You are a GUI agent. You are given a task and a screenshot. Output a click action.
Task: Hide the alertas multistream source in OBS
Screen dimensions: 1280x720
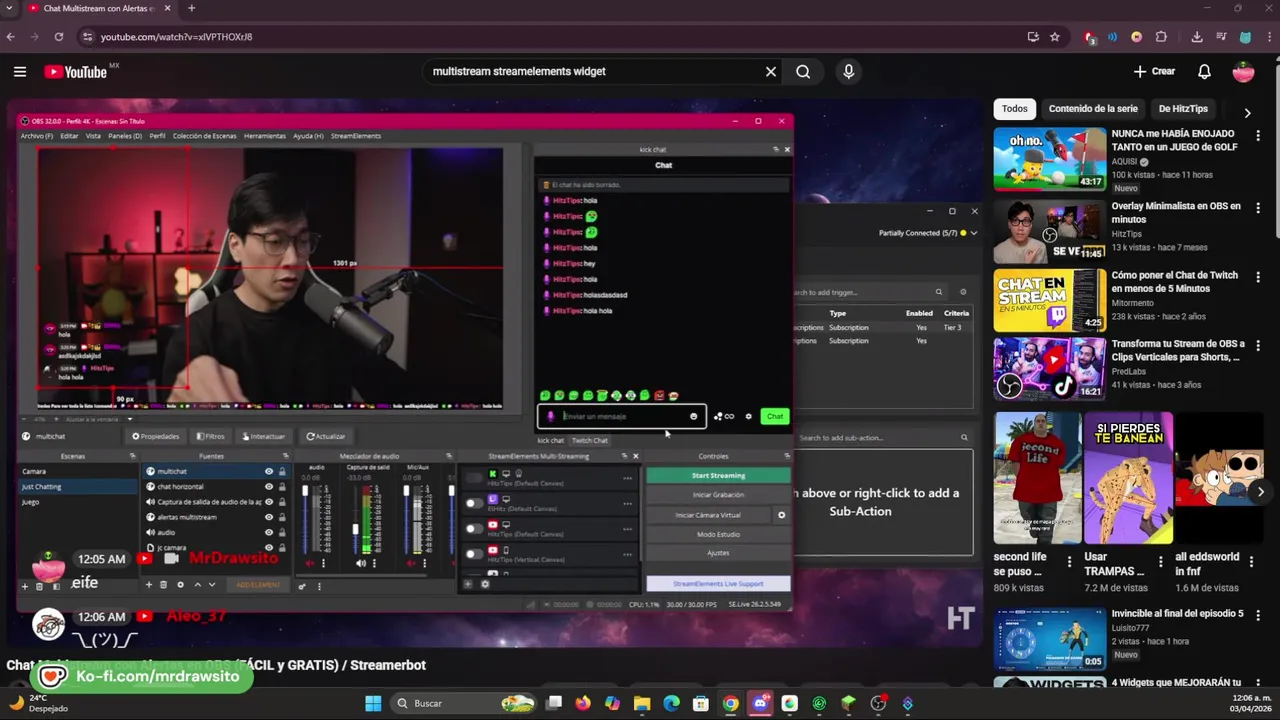pos(268,517)
